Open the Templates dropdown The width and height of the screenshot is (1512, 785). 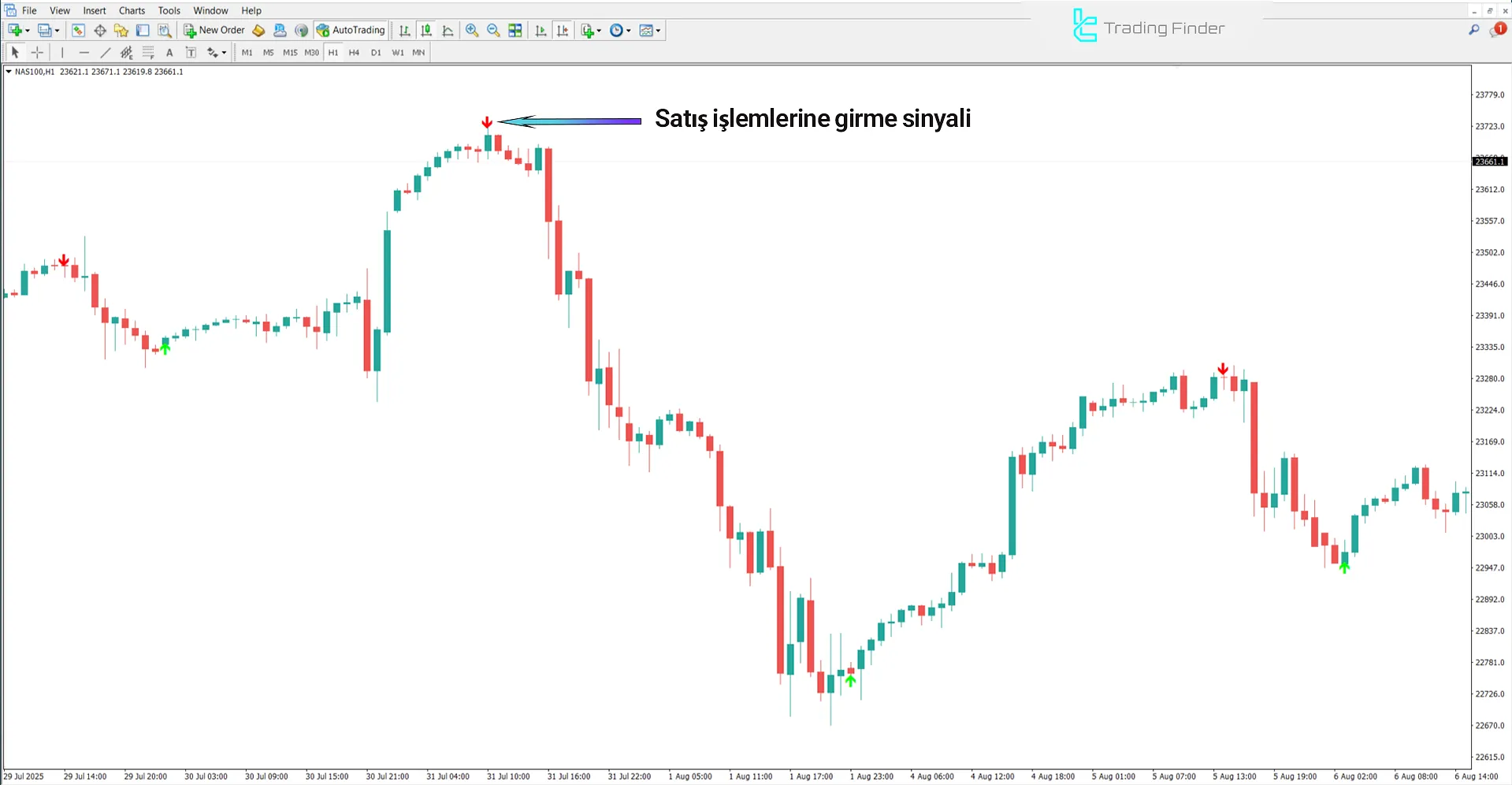tap(649, 30)
